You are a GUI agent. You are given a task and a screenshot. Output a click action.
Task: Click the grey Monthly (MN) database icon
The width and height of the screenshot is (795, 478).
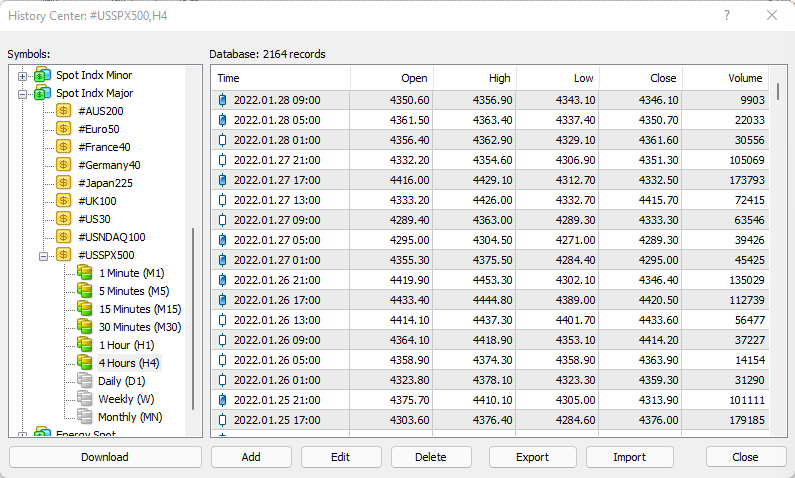(x=85, y=417)
